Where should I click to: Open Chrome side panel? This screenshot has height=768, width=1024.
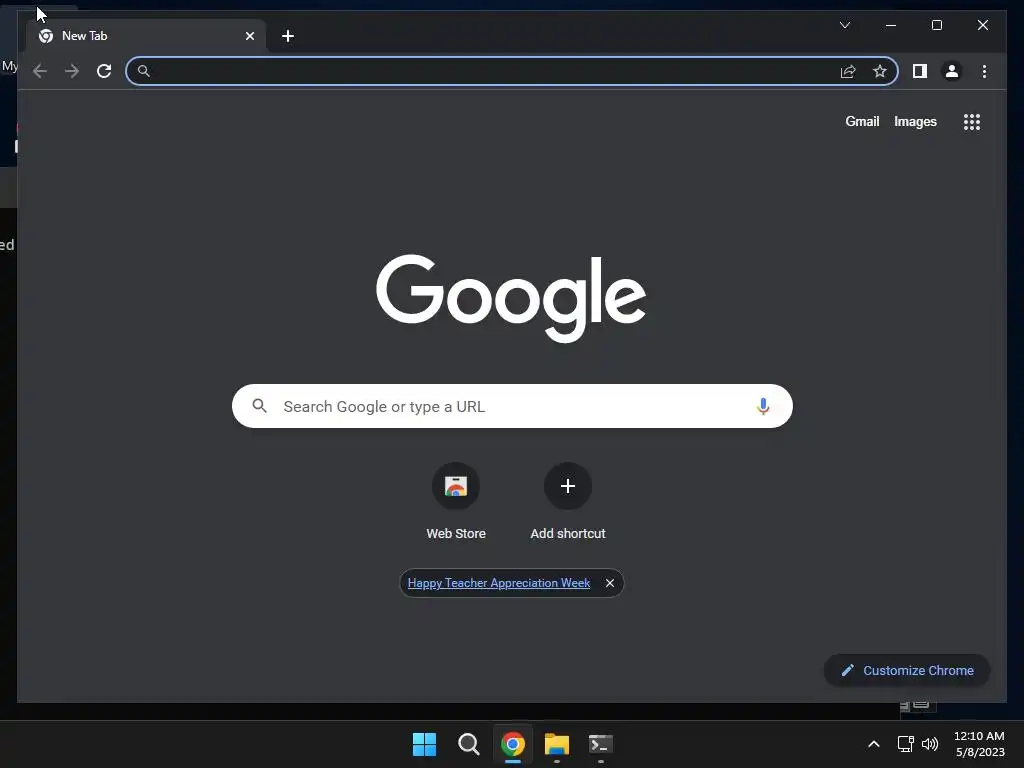click(920, 71)
